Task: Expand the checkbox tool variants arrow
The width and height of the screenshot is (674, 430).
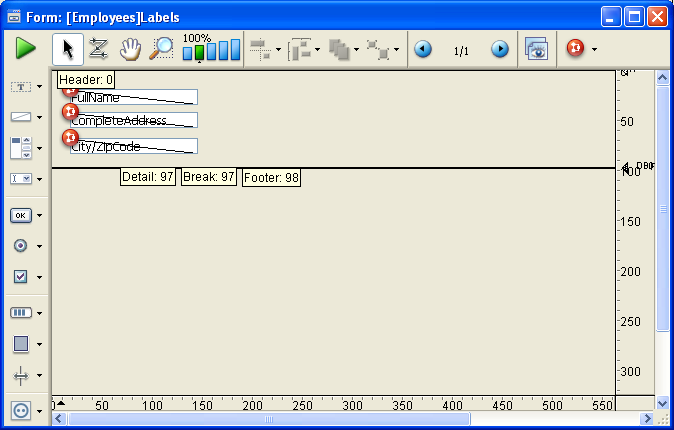Action: 40,277
